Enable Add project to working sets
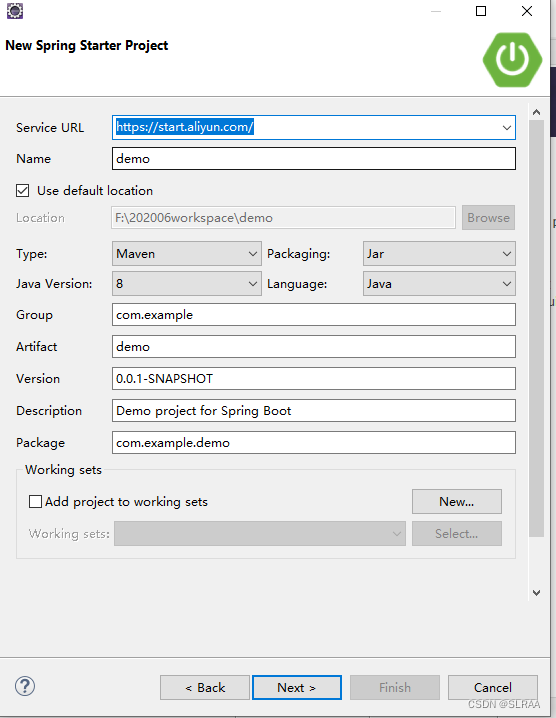Image resolution: width=556 pixels, height=718 pixels. click(x=35, y=501)
